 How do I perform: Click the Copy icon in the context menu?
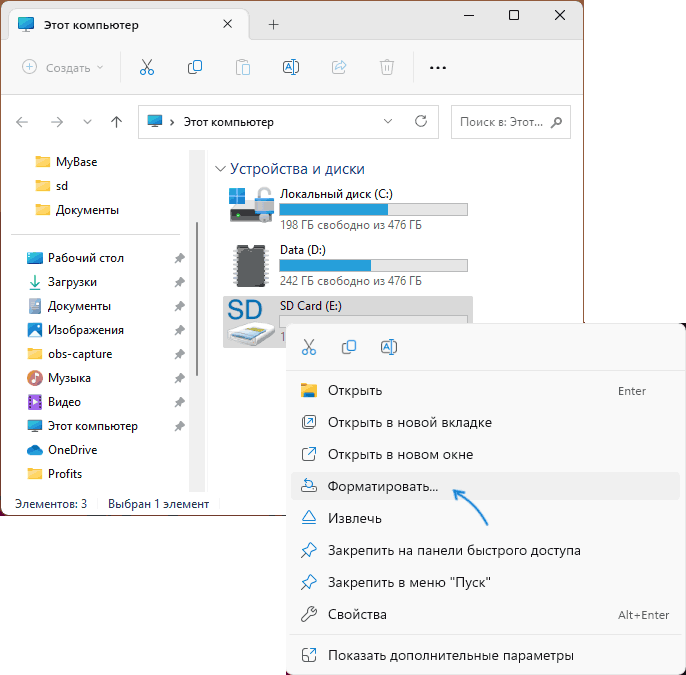click(349, 347)
